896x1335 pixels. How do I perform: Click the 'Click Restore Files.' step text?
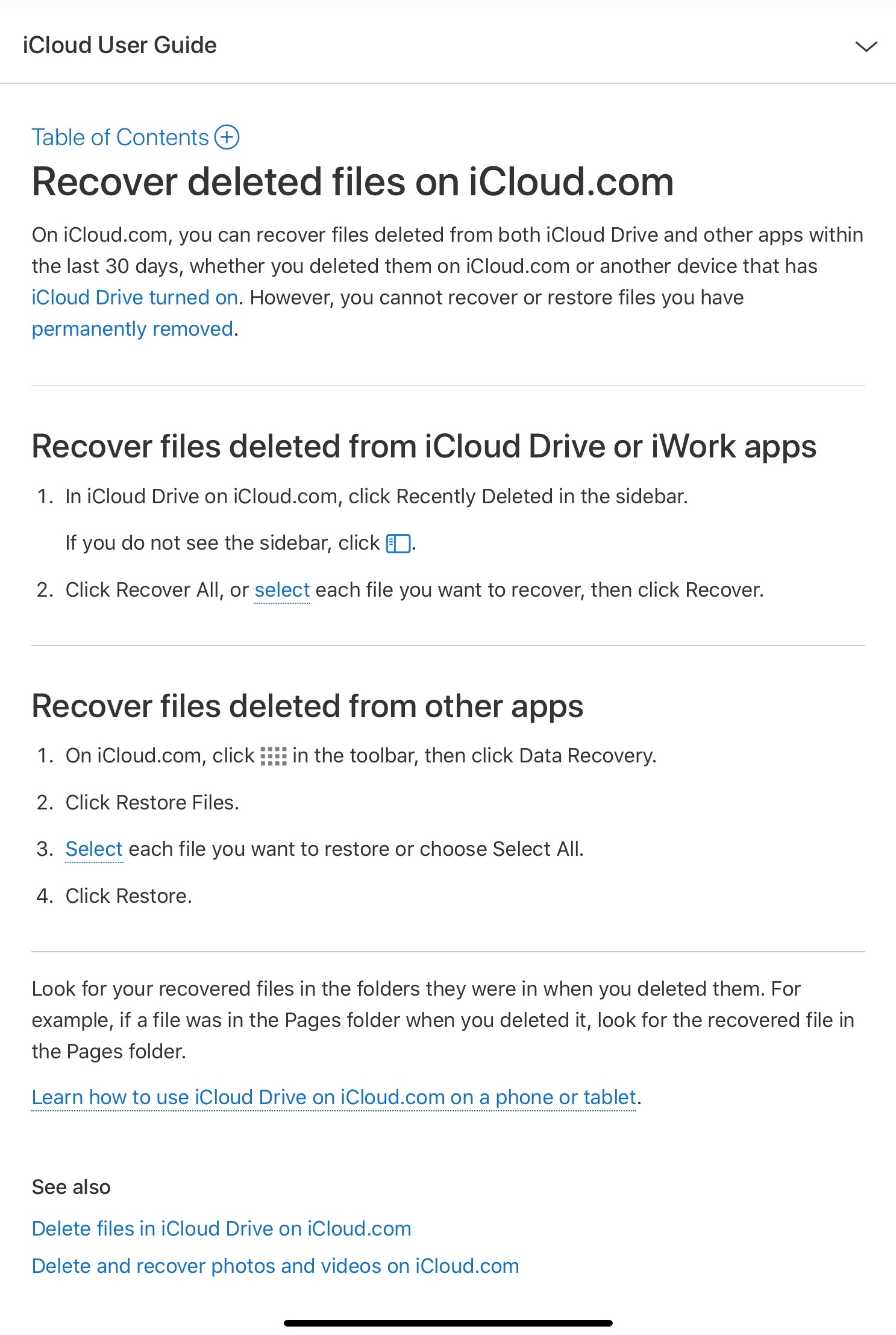point(152,802)
